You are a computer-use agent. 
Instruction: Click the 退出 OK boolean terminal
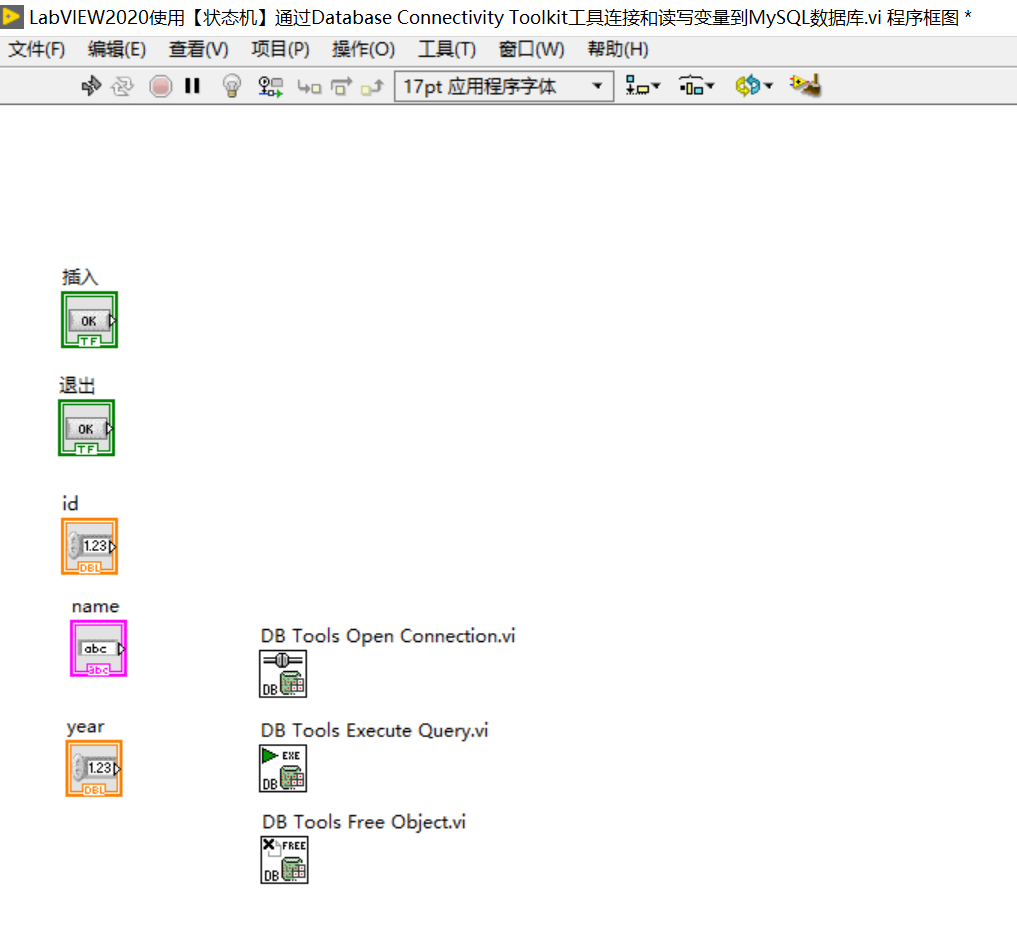coord(87,427)
